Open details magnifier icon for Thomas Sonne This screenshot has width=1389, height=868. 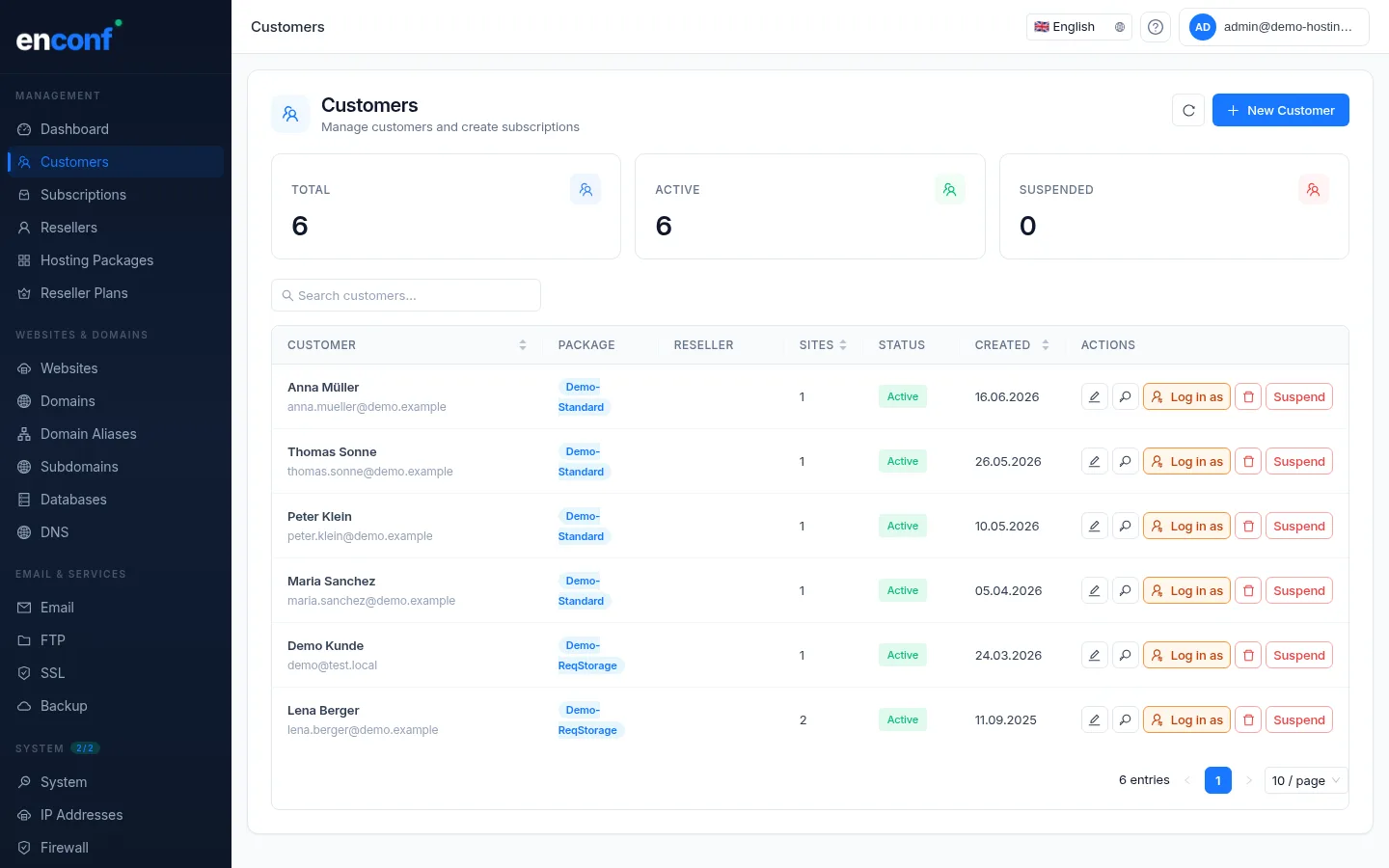(x=1125, y=461)
